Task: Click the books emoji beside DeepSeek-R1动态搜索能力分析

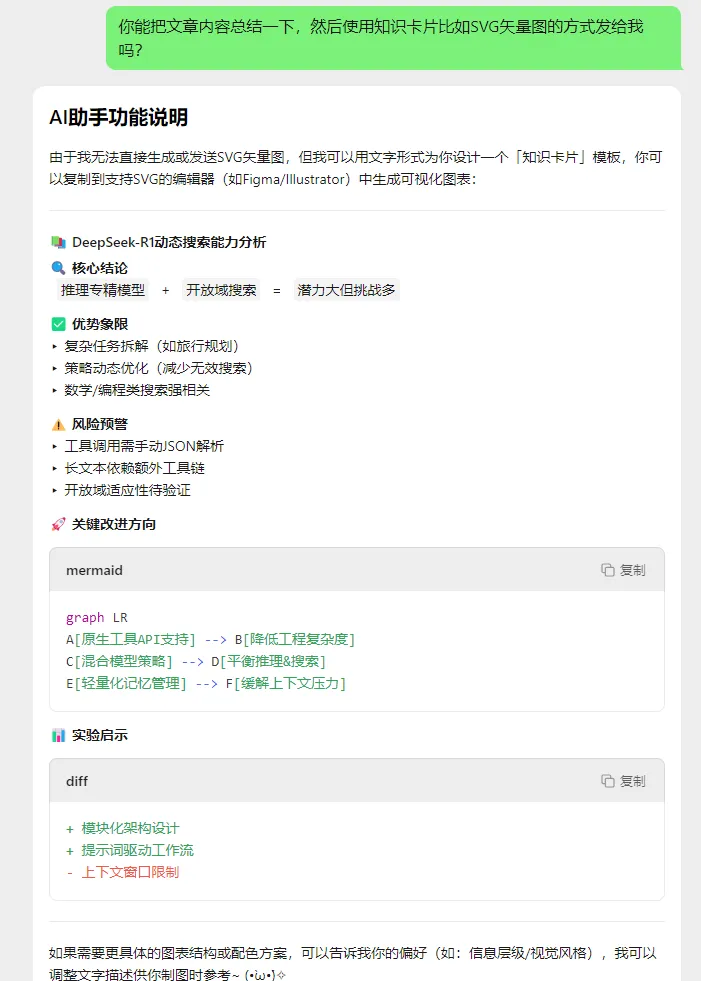Action: tap(58, 242)
